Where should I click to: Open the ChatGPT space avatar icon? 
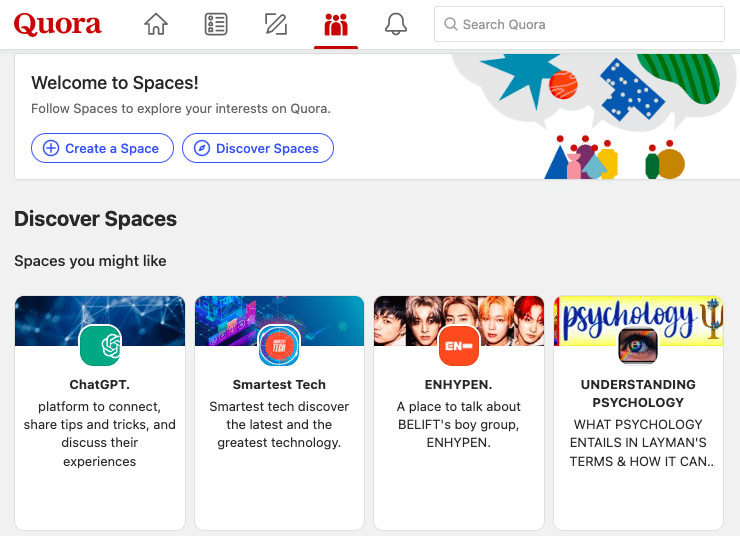[100, 345]
